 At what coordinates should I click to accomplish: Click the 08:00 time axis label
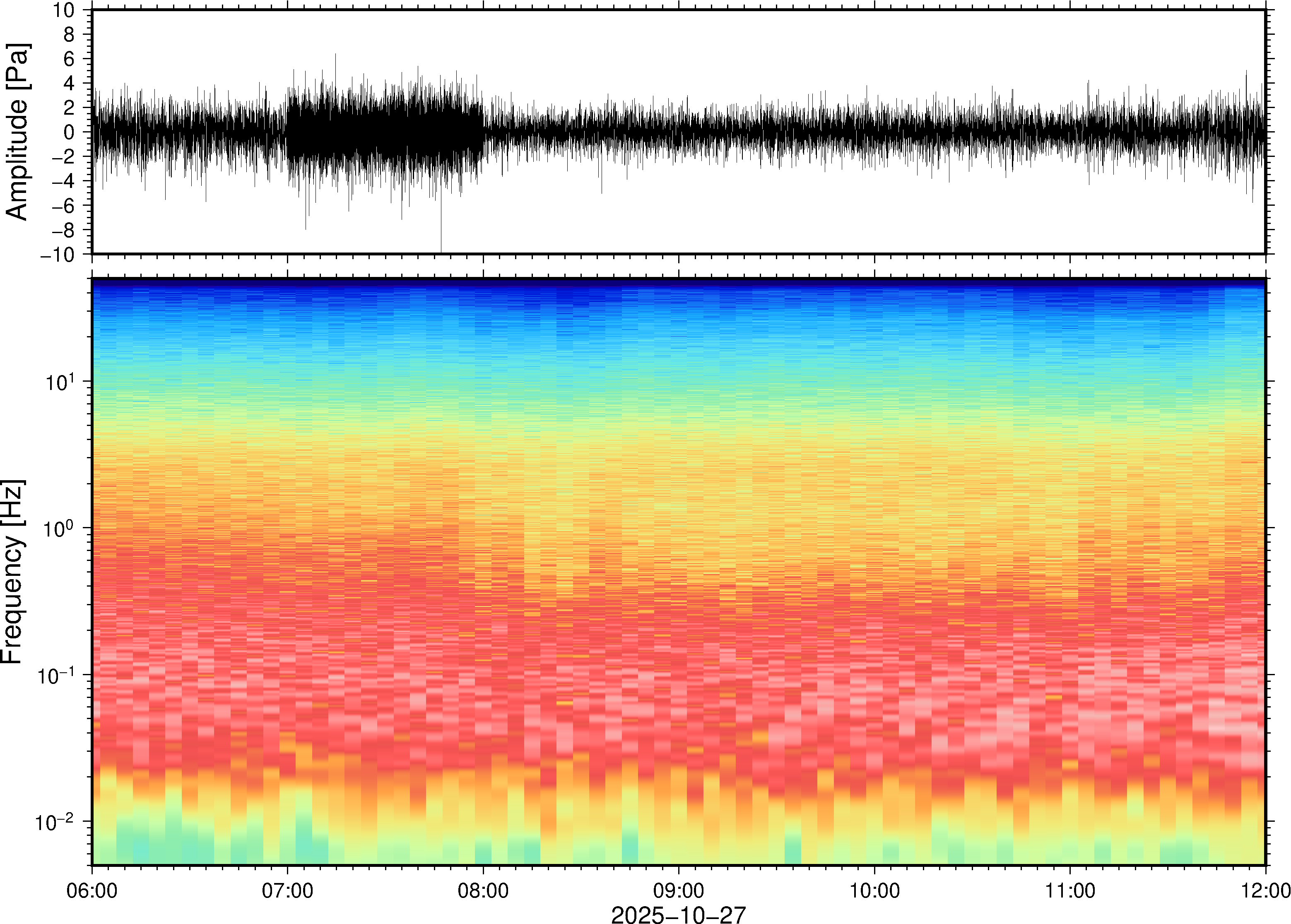pos(483,890)
